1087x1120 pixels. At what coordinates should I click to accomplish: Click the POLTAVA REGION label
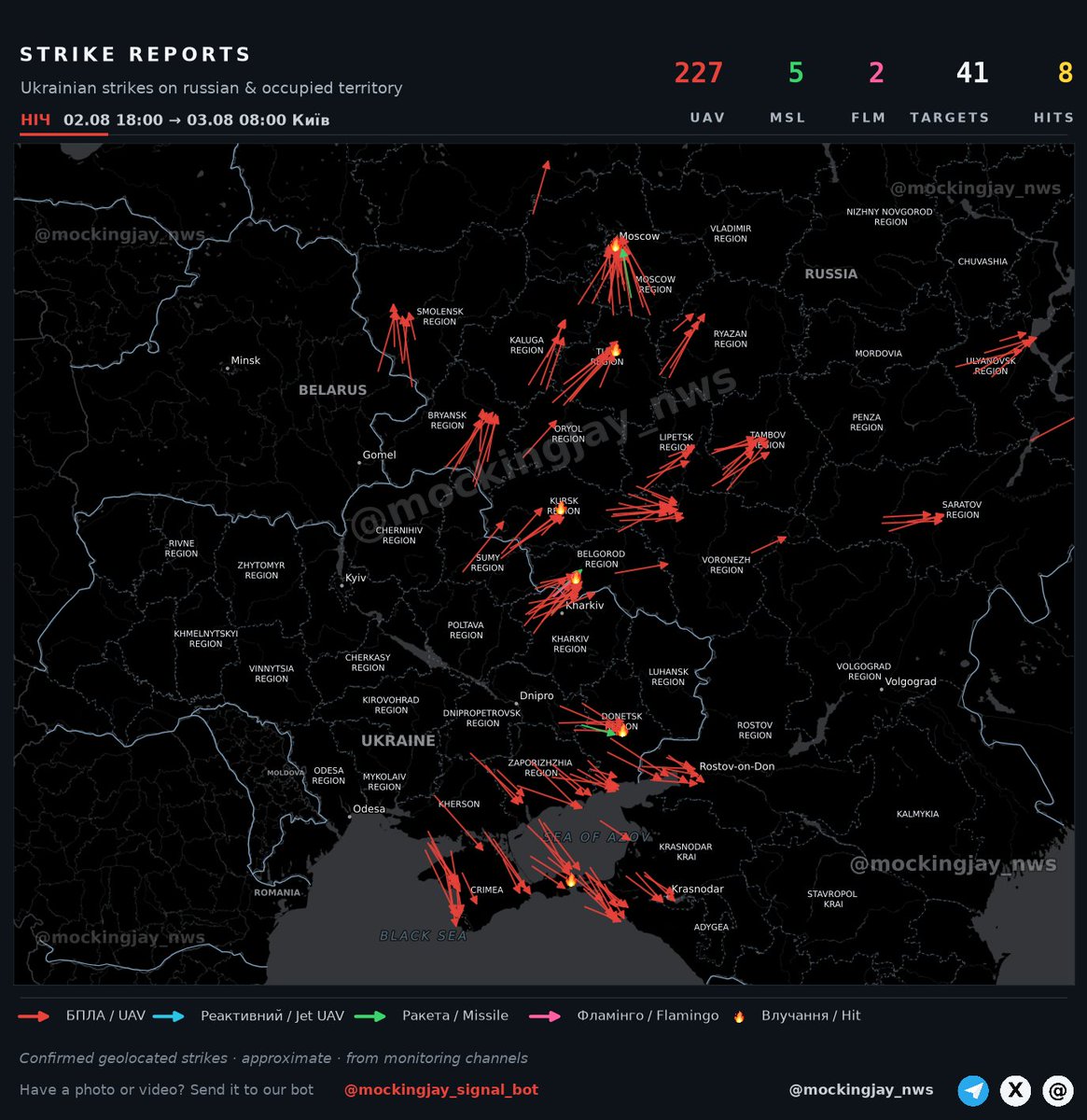pos(466,631)
